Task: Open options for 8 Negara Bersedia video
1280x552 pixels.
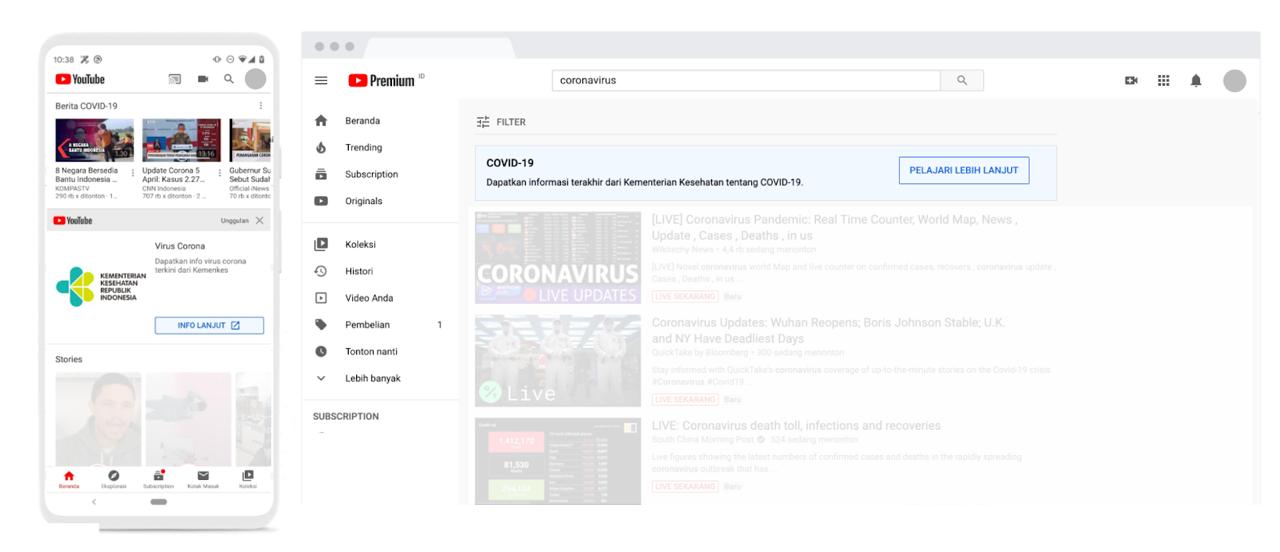Action: (135, 172)
